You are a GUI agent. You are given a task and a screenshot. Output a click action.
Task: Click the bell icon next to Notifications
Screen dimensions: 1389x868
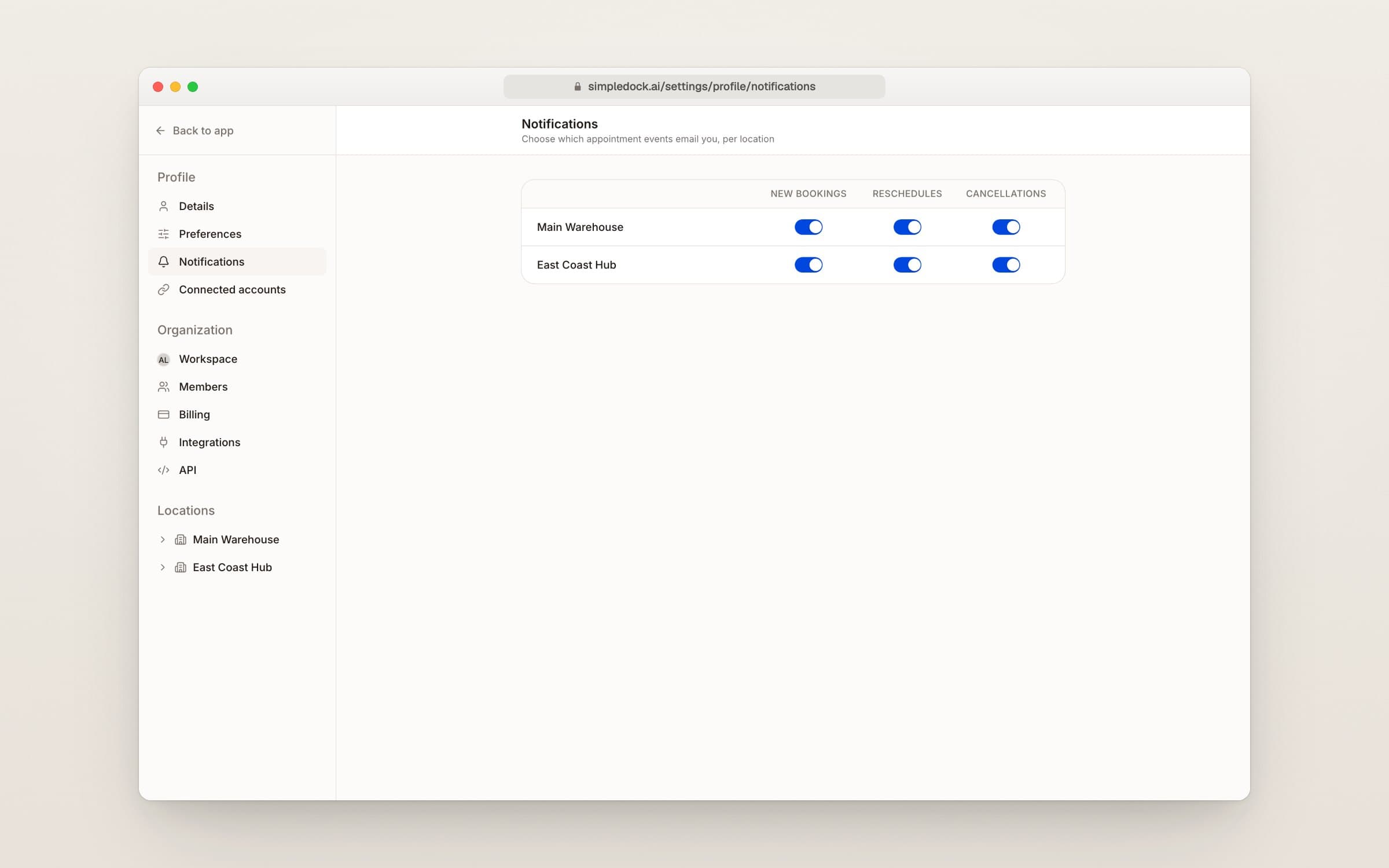164,262
